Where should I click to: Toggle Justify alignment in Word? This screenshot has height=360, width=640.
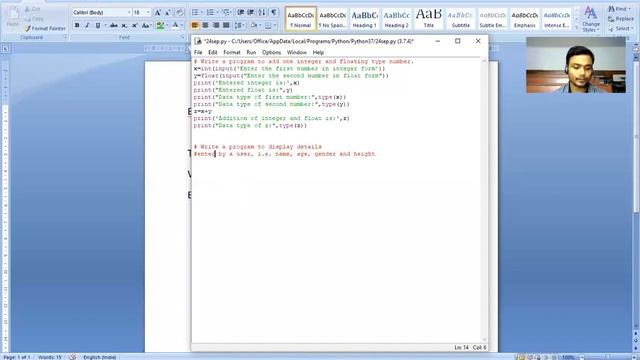tap(226, 25)
